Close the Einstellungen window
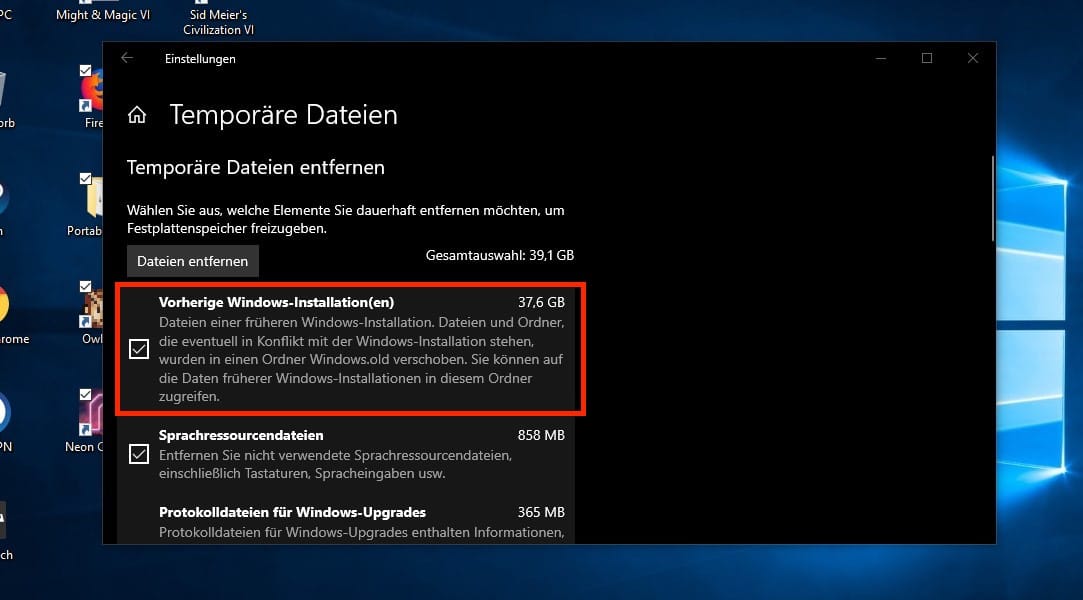This screenshot has height=600, width=1083. 972,58
